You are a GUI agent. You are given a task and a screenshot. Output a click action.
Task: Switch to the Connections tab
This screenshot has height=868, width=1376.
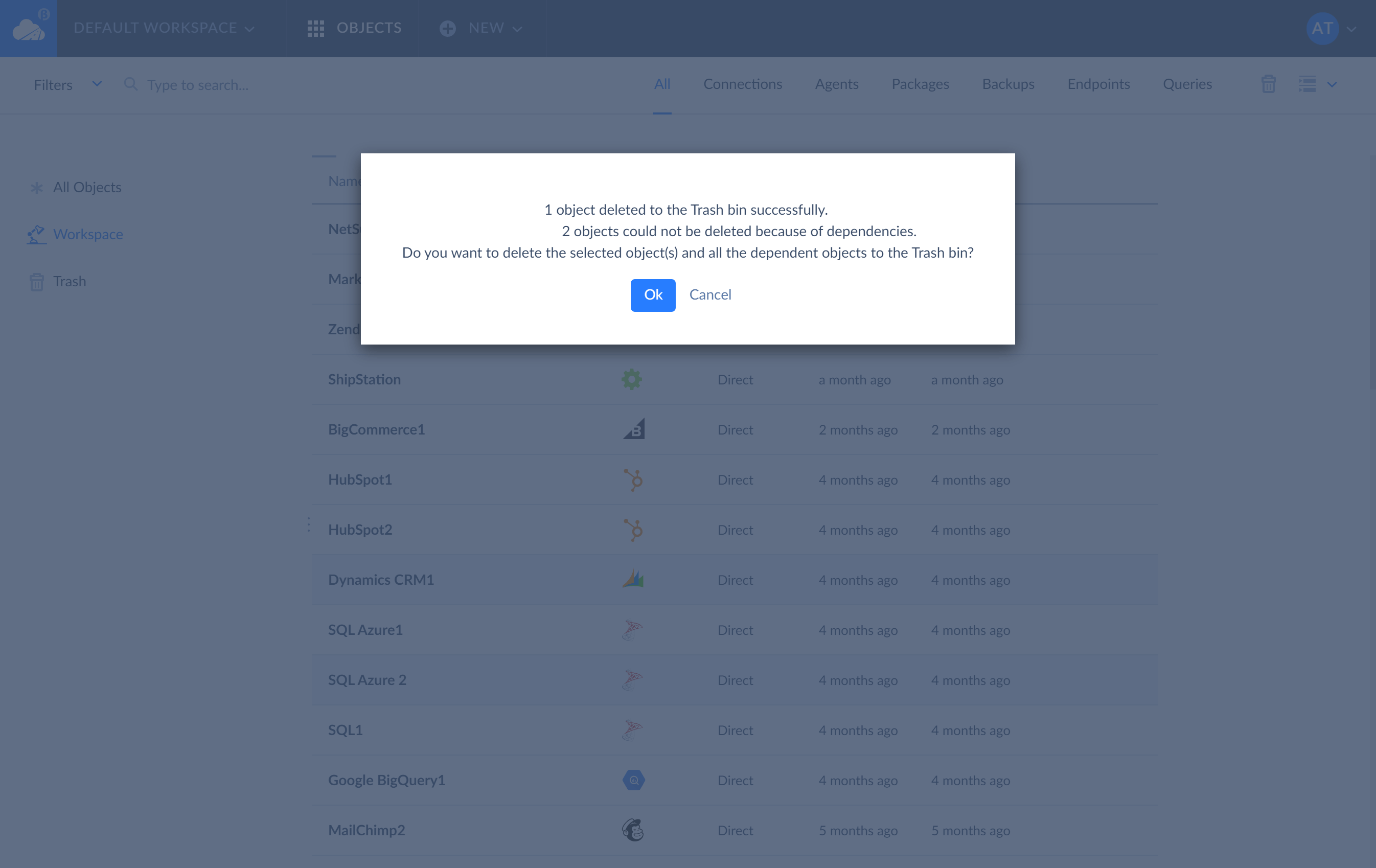(742, 84)
